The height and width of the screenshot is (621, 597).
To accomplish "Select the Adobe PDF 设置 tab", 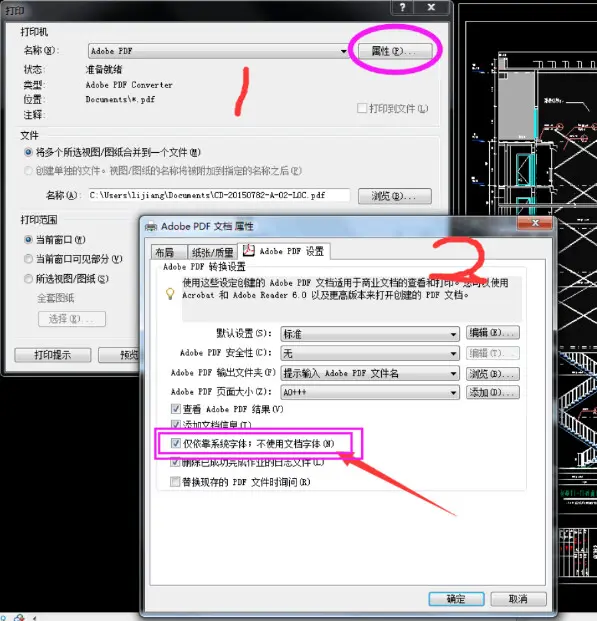I will pos(284,251).
